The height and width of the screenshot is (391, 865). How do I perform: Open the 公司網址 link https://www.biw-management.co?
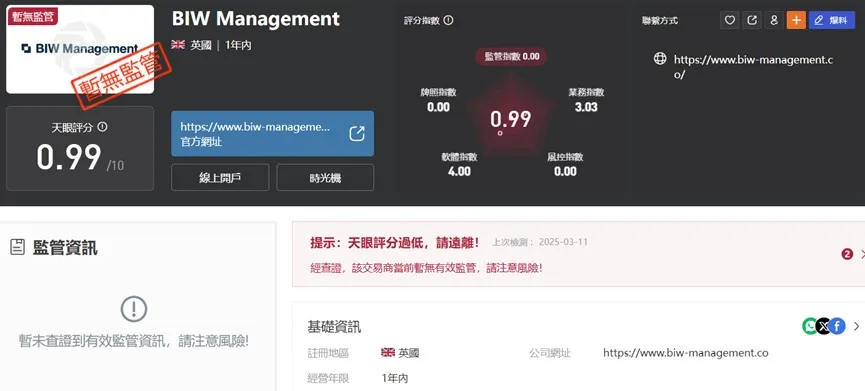coord(686,353)
